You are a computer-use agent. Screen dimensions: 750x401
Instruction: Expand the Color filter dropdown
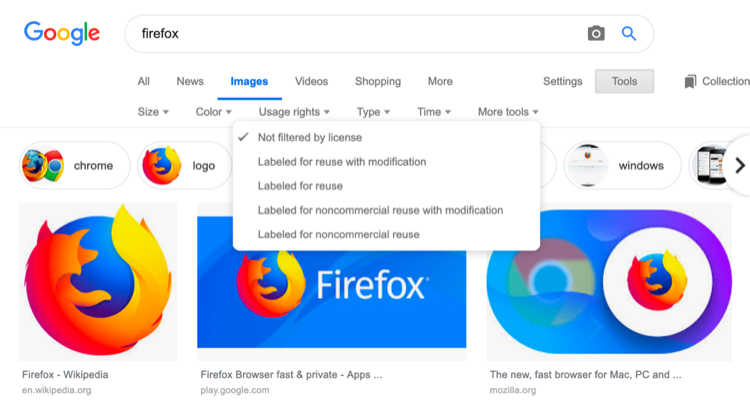pyautogui.click(x=213, y=112)
